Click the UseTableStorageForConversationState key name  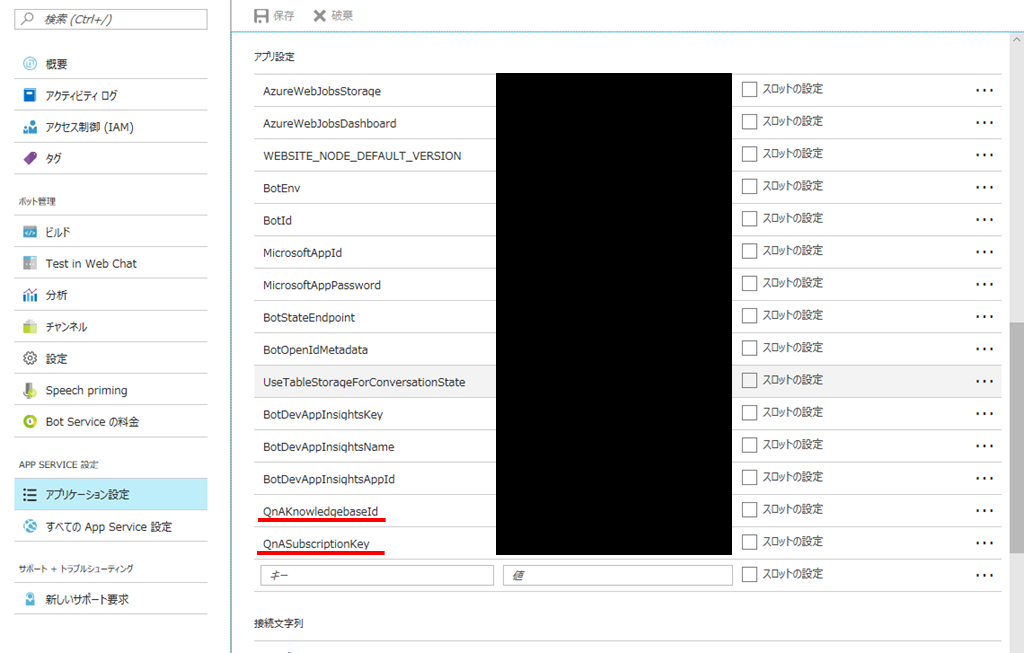[364, 382]
